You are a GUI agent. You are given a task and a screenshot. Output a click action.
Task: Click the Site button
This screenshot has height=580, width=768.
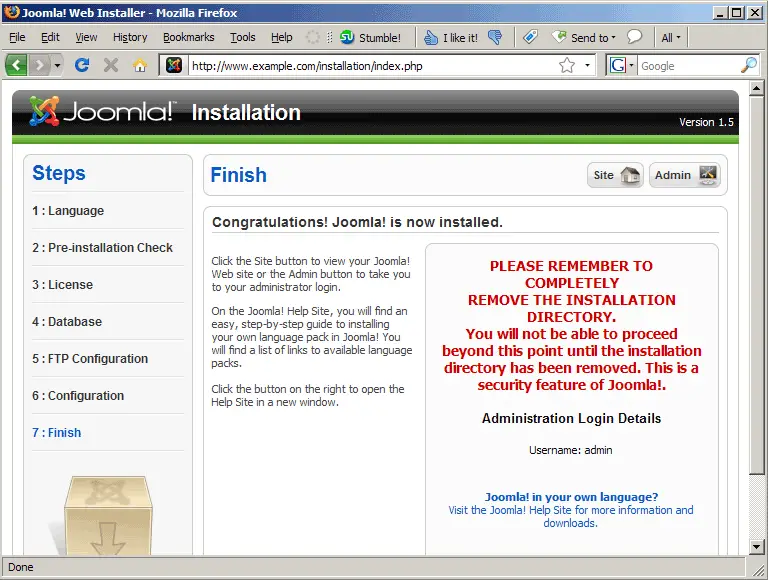point(615,175)
